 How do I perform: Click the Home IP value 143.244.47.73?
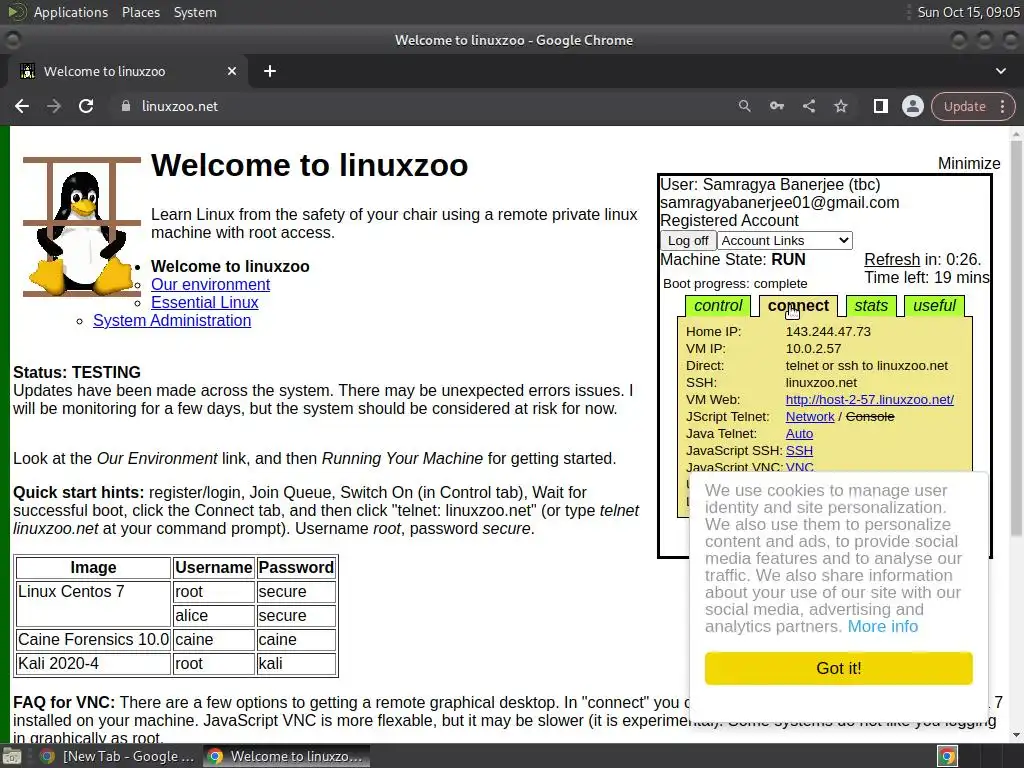click(x=828, y=332)
